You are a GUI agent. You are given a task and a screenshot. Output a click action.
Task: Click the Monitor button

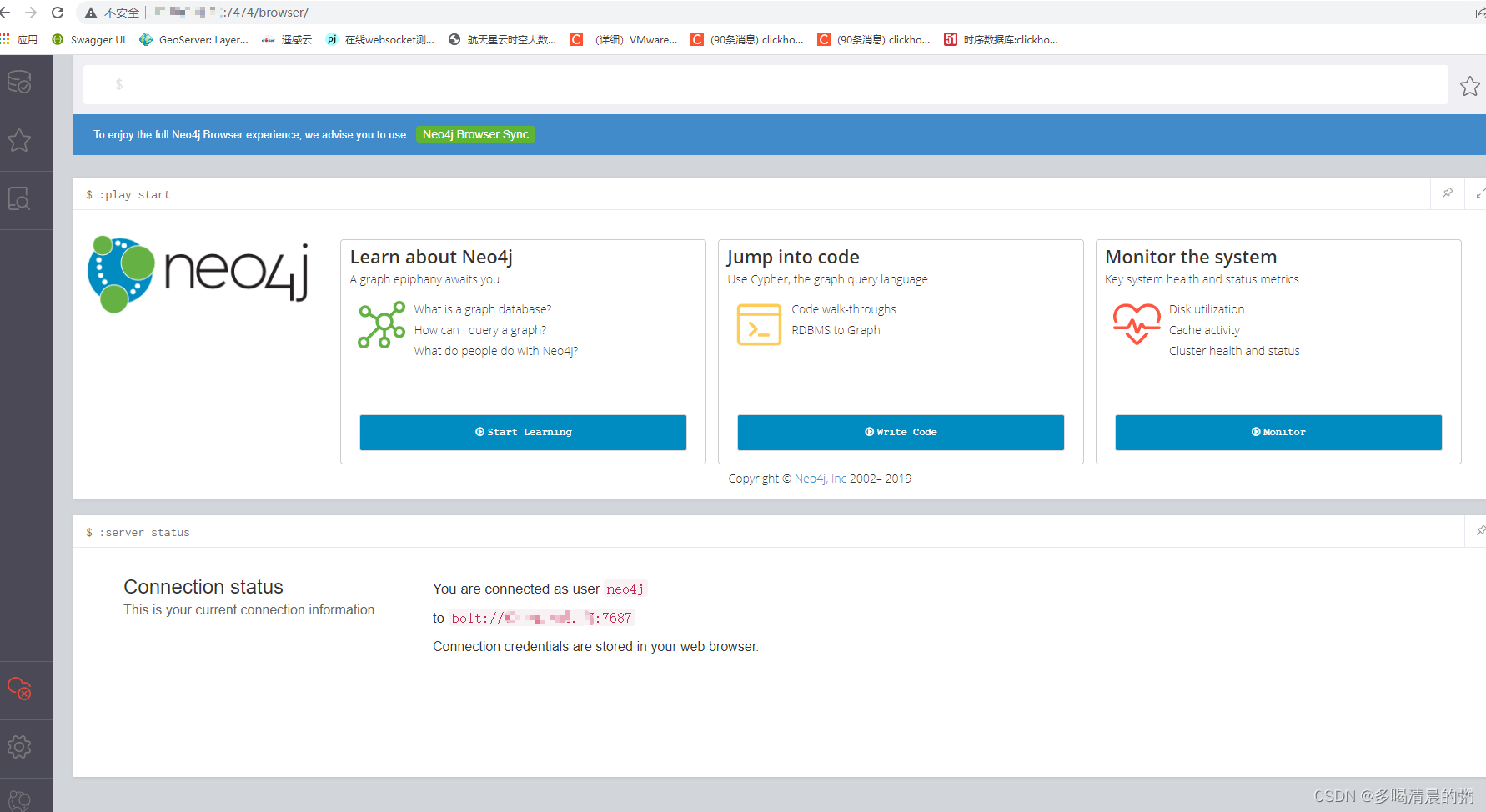tap(1278, 432)
